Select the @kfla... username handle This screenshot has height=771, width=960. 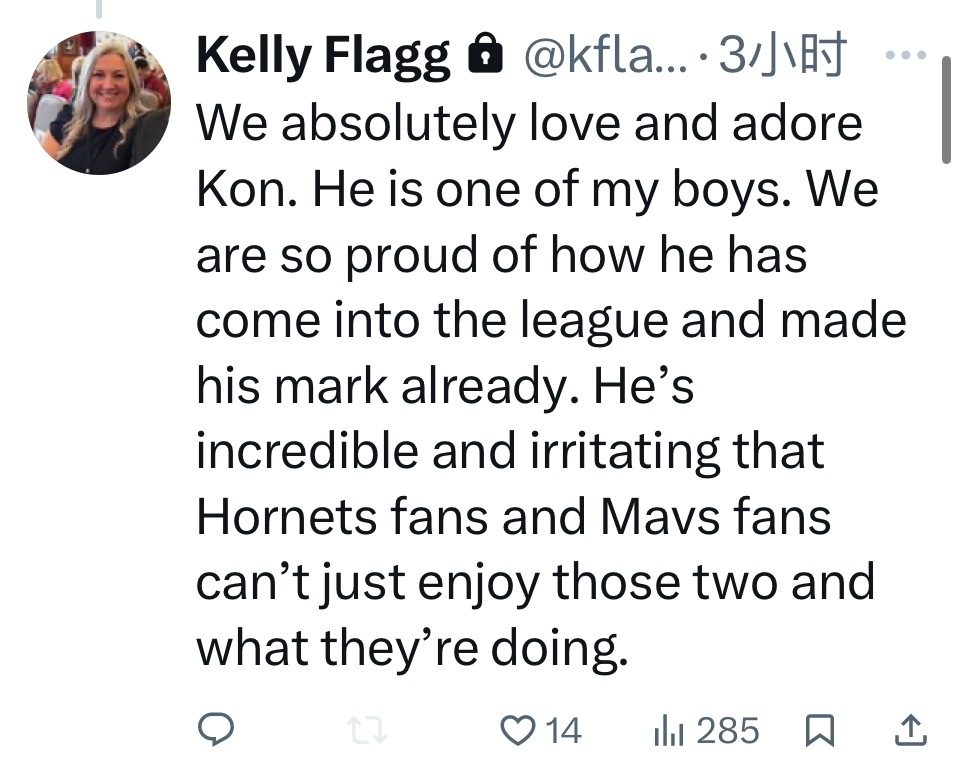tap(607, 56)
